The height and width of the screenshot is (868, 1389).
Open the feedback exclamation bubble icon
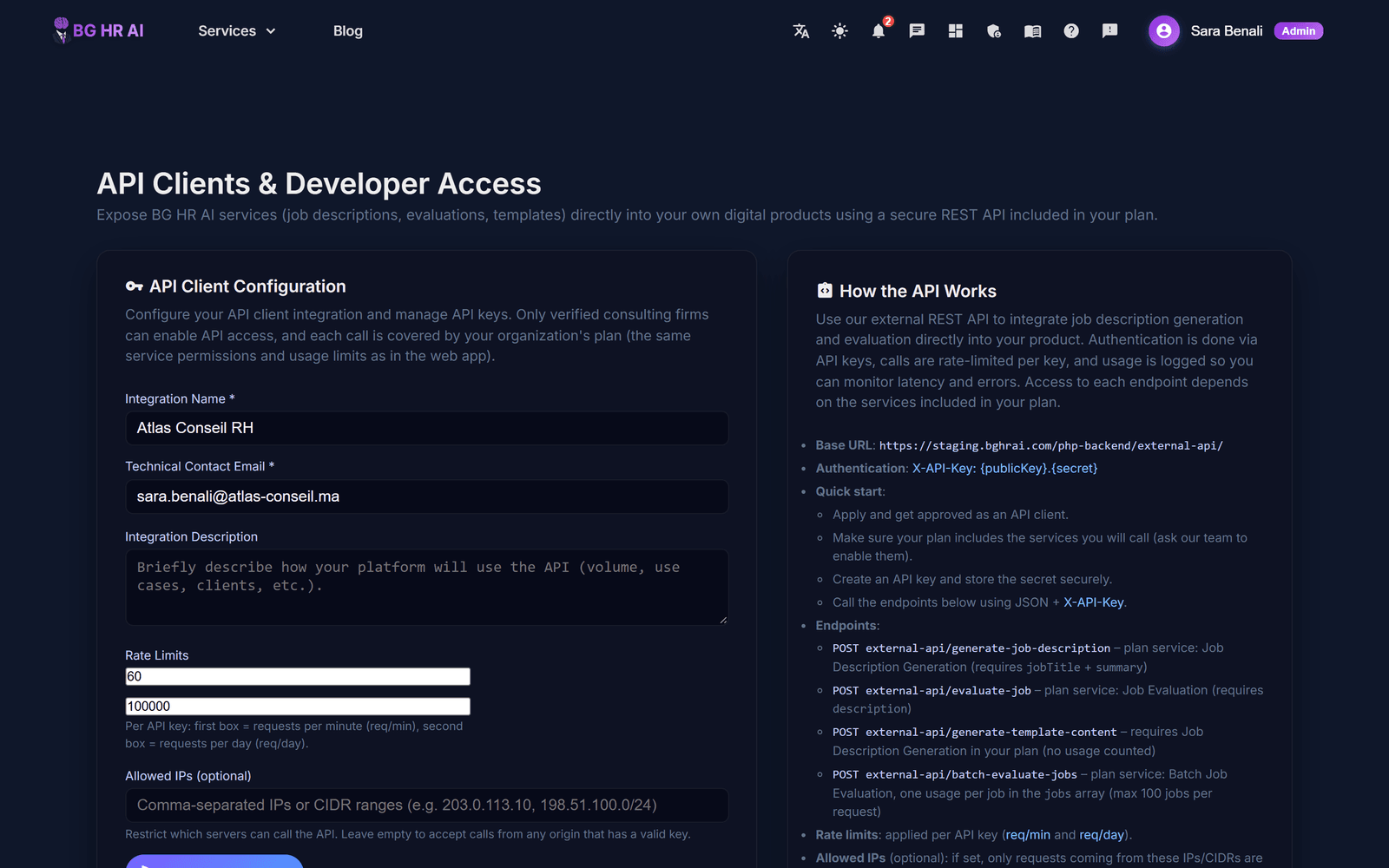coord(1109,31)
